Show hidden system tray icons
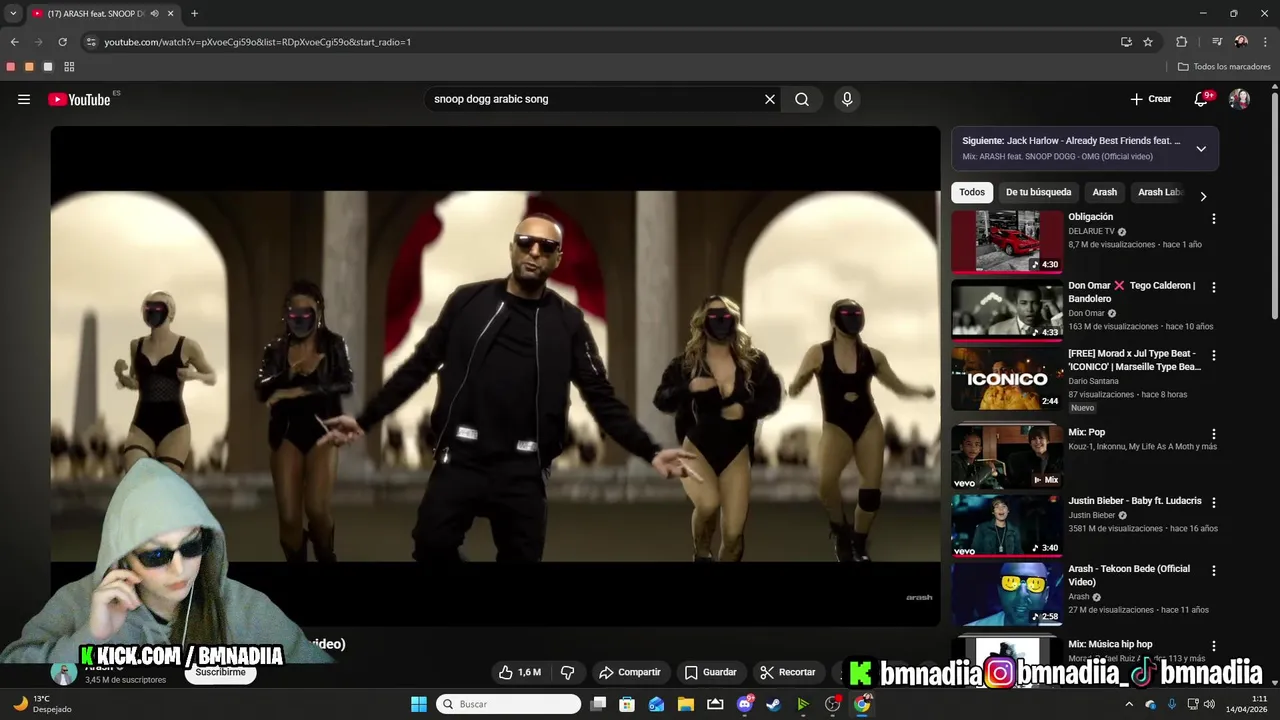This screenshot has width=1280, height=720. pyautogui.click(x=1130, y=704)
